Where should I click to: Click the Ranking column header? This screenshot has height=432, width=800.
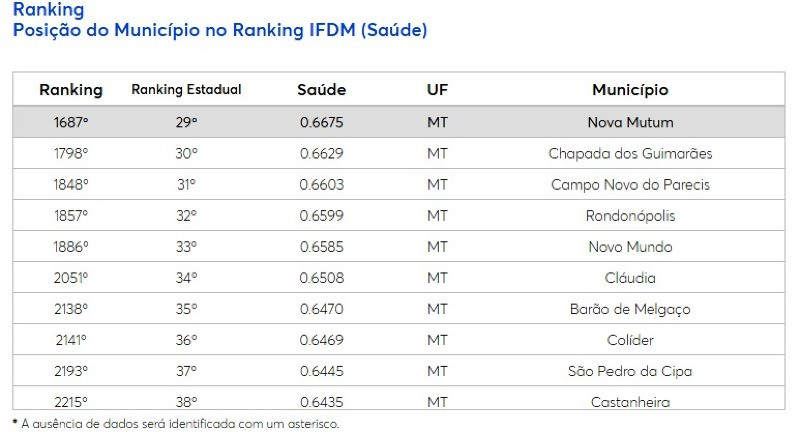click(x=71, y=90)
